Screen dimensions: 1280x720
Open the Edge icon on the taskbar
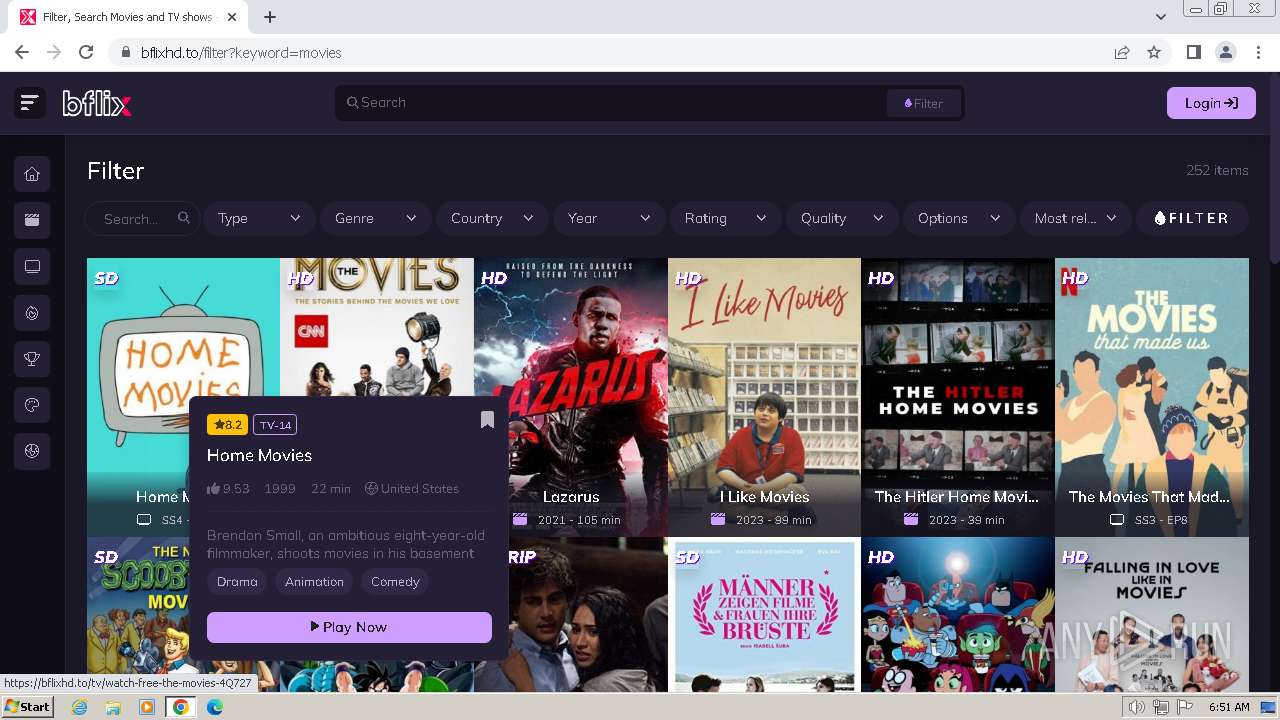pos(214,707)
